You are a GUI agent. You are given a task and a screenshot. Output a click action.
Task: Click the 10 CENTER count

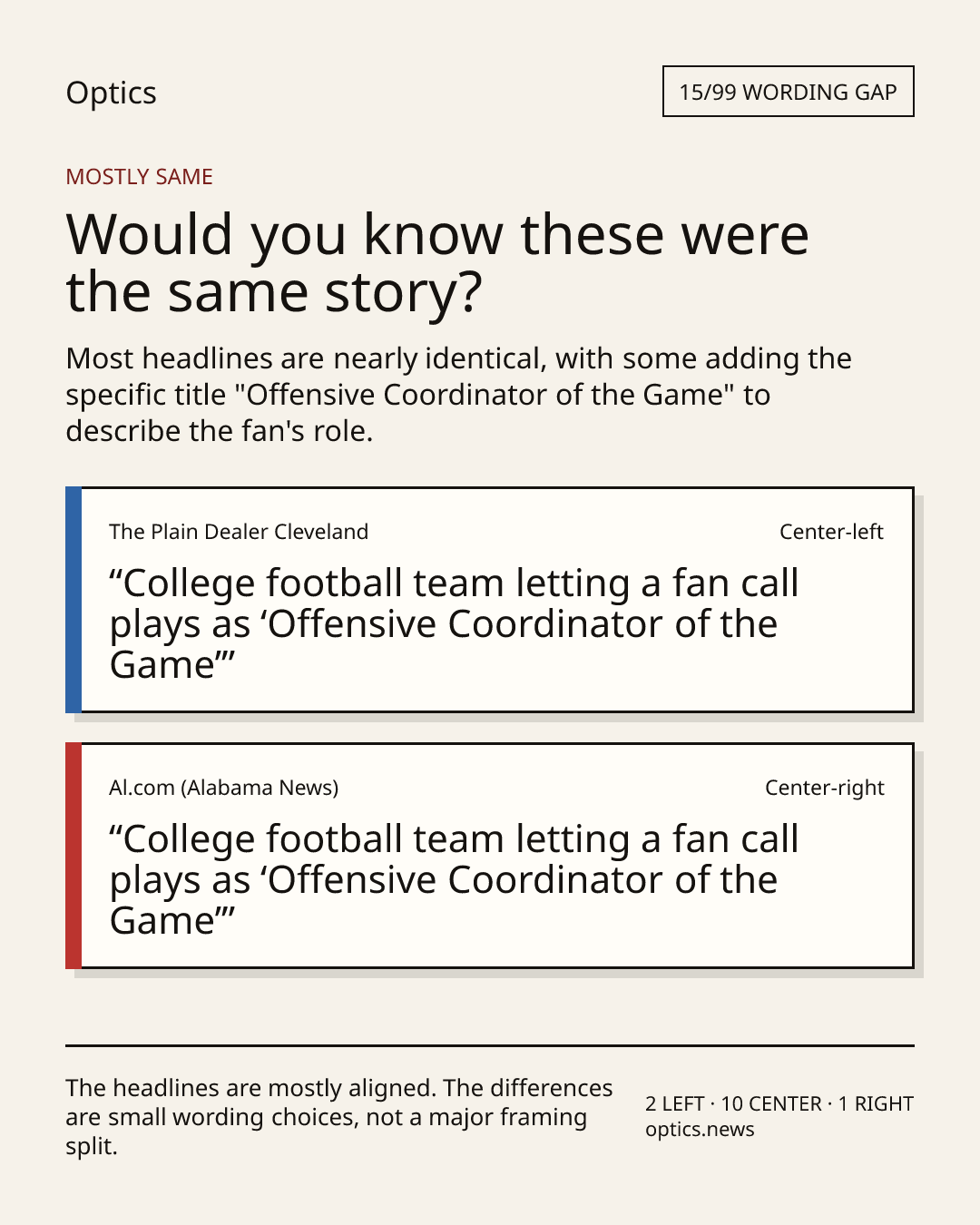click(771, 1104)
